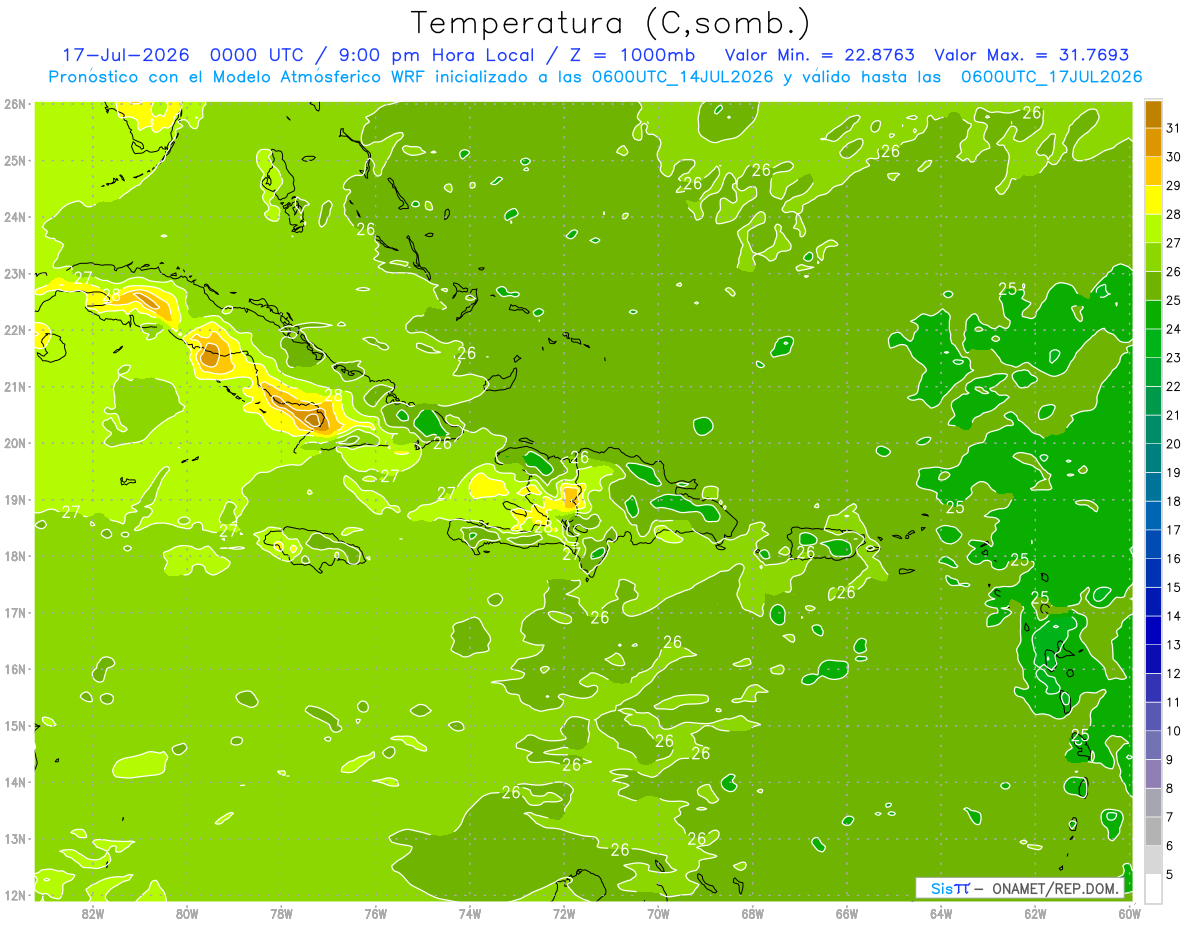Click the yellow colorbar segment between 28 and 29
Screen dimensions: 1200x927
1153,200
